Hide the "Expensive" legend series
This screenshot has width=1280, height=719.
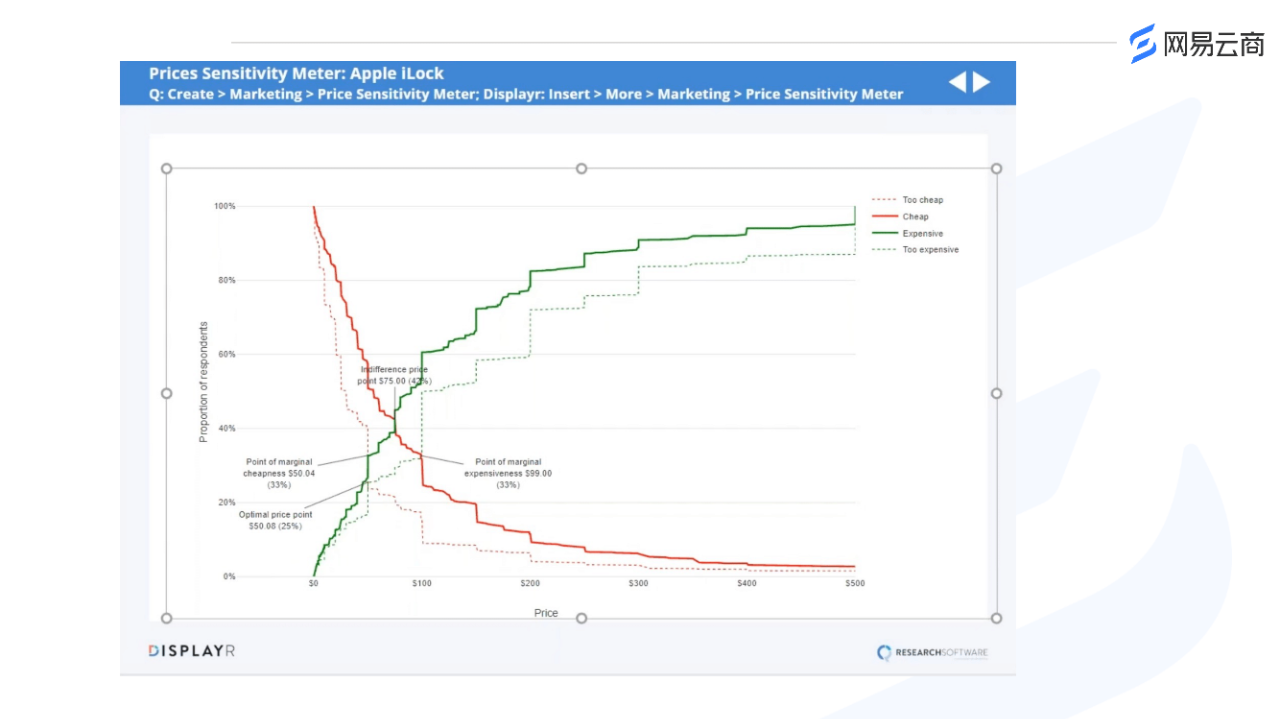click(922, 234)
